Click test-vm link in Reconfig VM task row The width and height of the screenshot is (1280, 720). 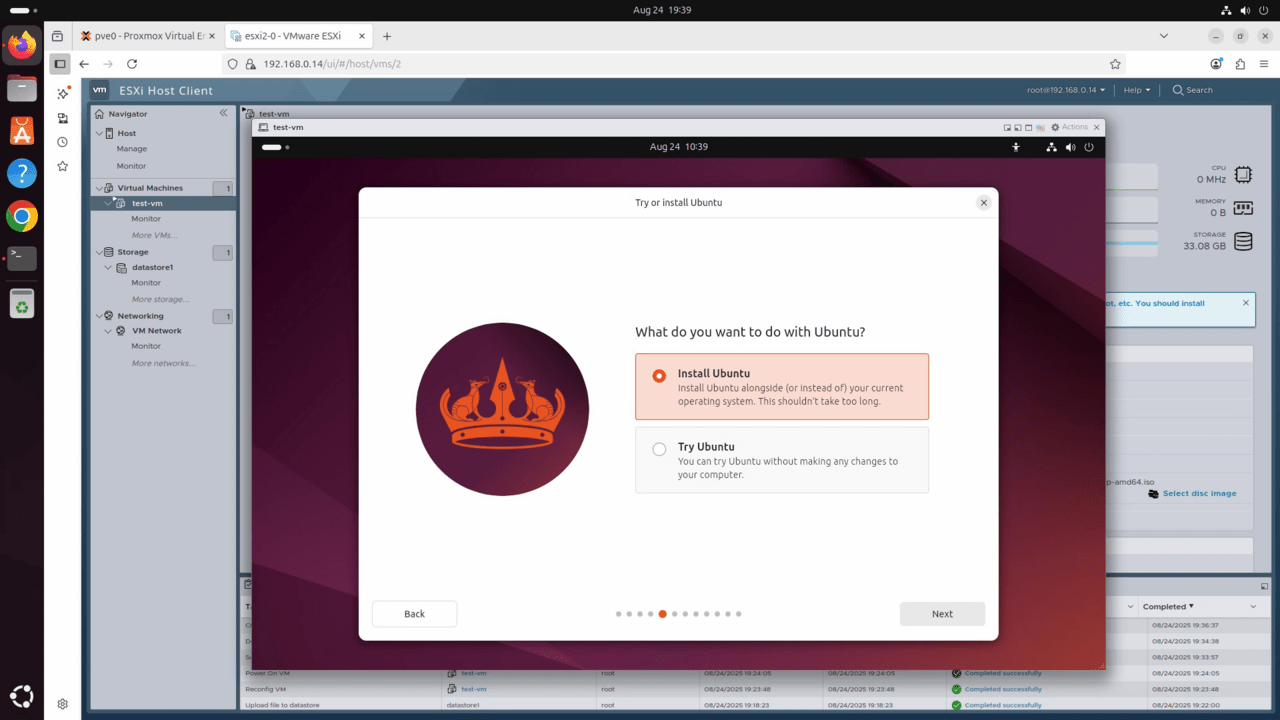pos(474,689)
